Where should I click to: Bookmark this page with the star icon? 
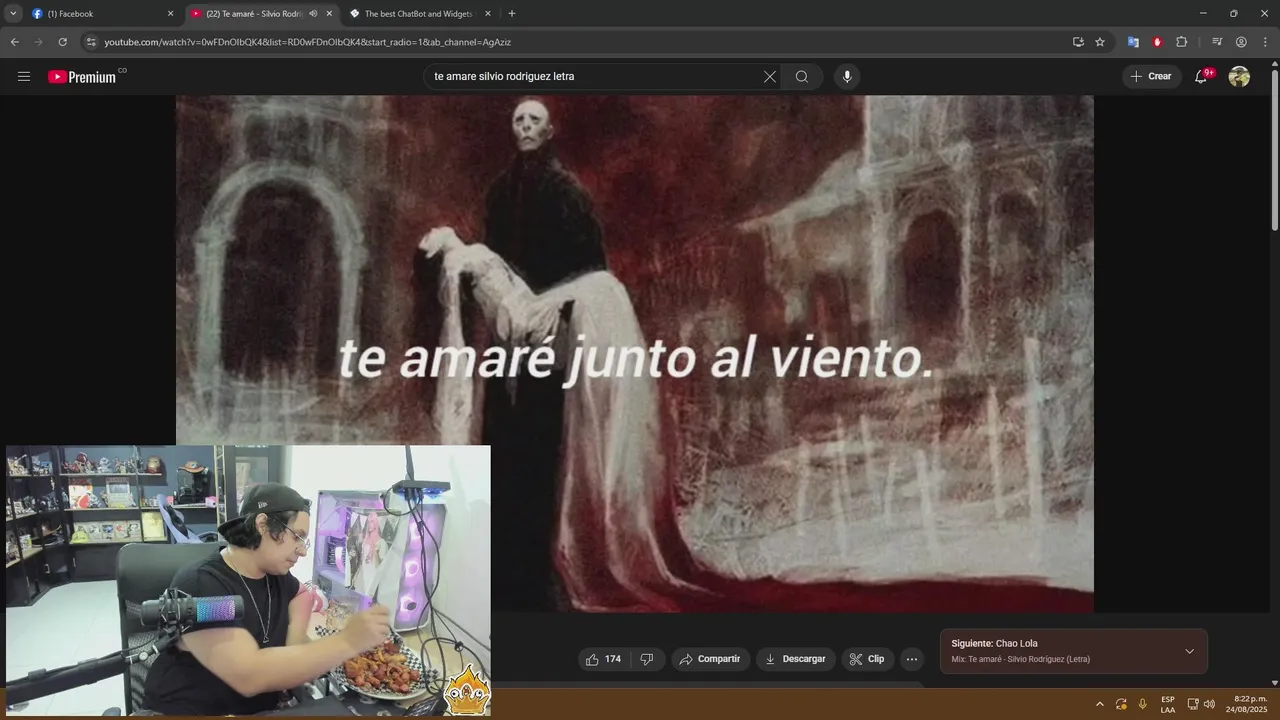point(1100,42)
